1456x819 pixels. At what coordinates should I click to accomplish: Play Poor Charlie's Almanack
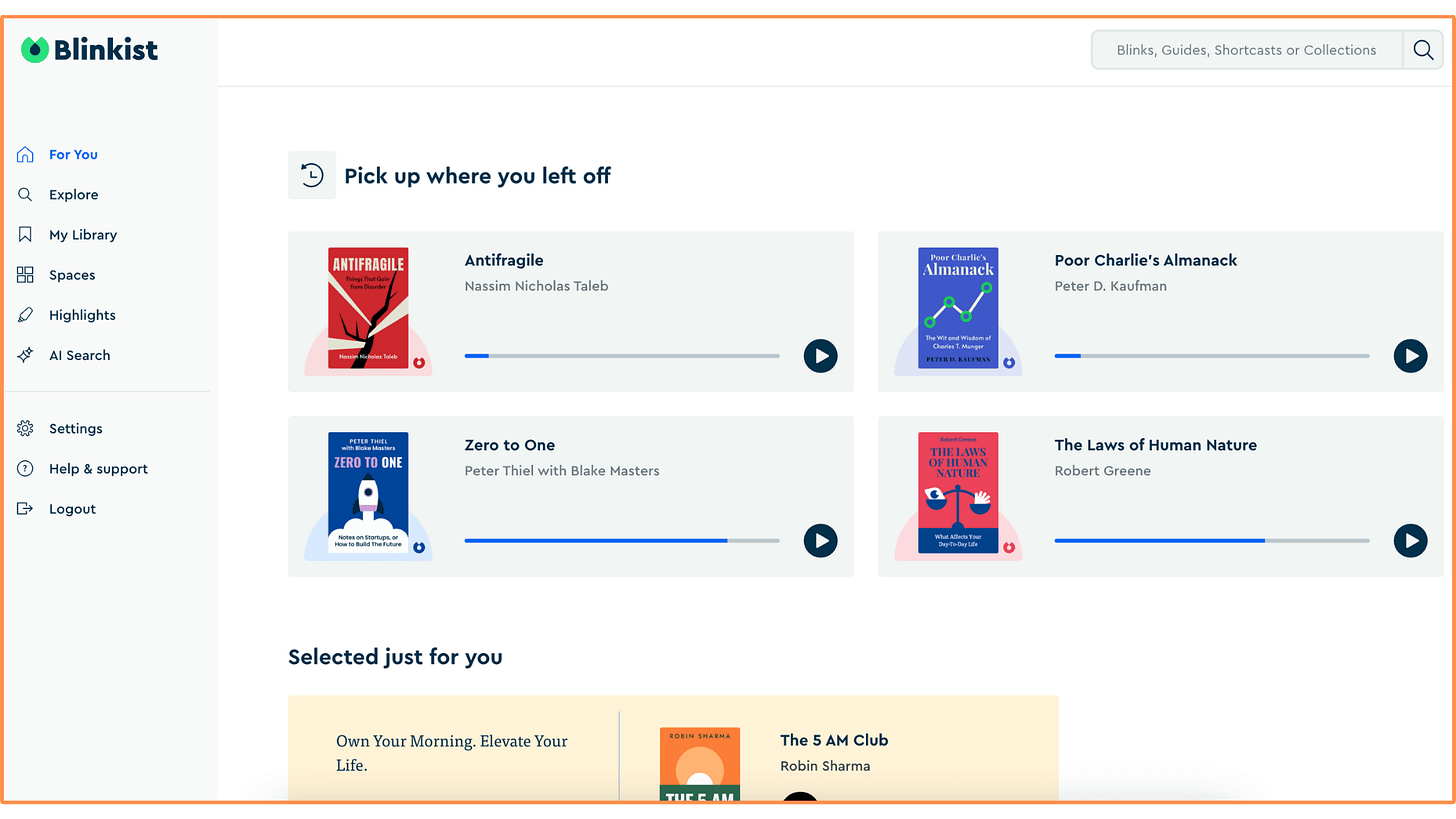(1411, 355)
